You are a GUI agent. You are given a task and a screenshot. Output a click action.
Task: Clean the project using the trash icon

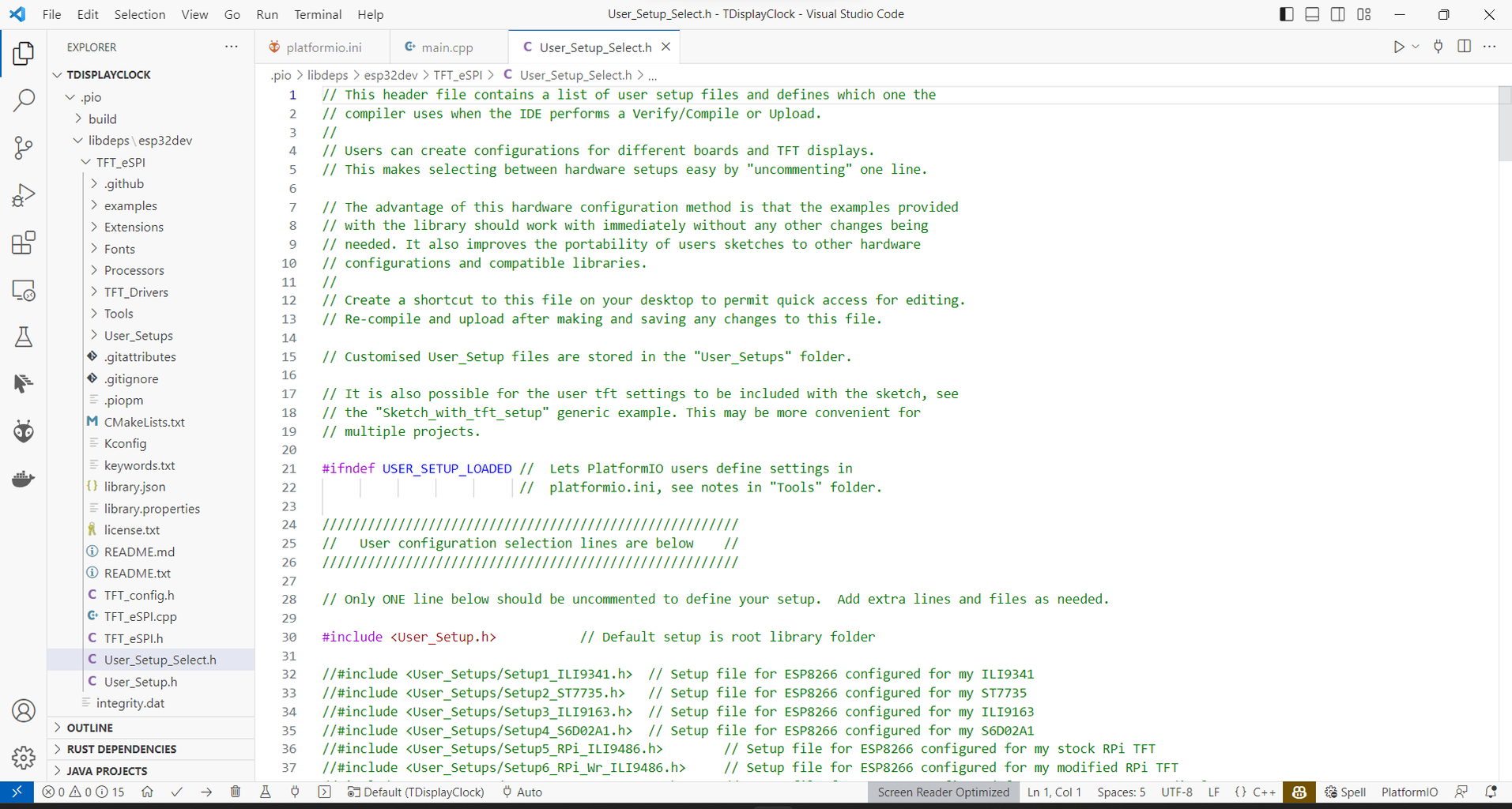236,792
